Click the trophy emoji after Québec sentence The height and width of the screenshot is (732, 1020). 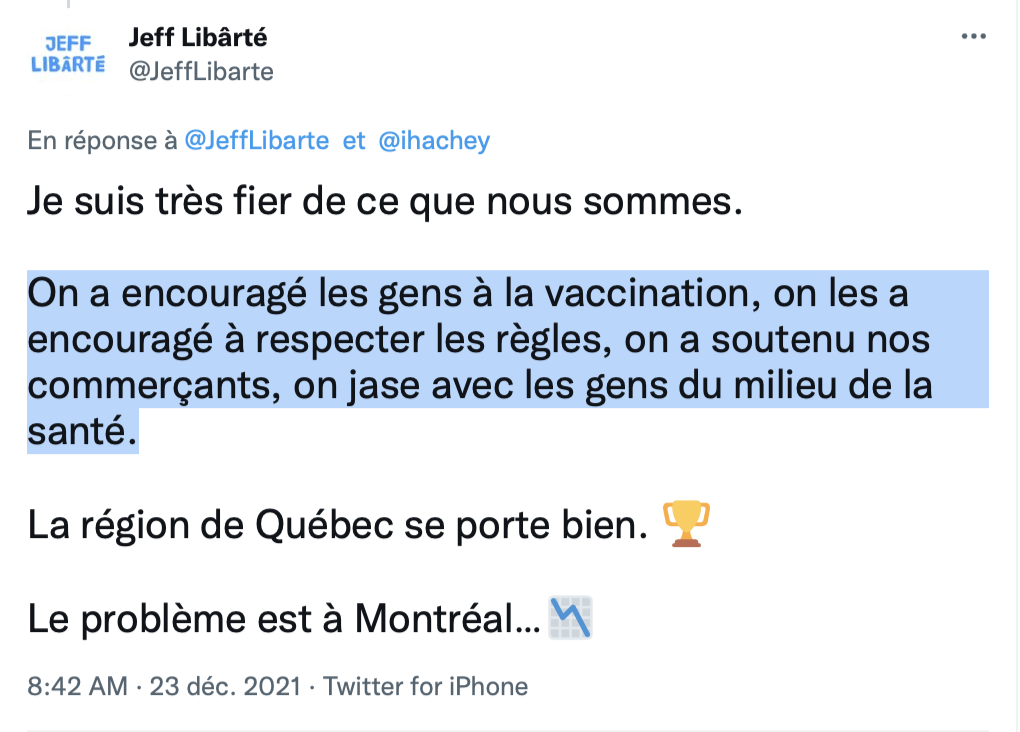[x=686, y=524]
